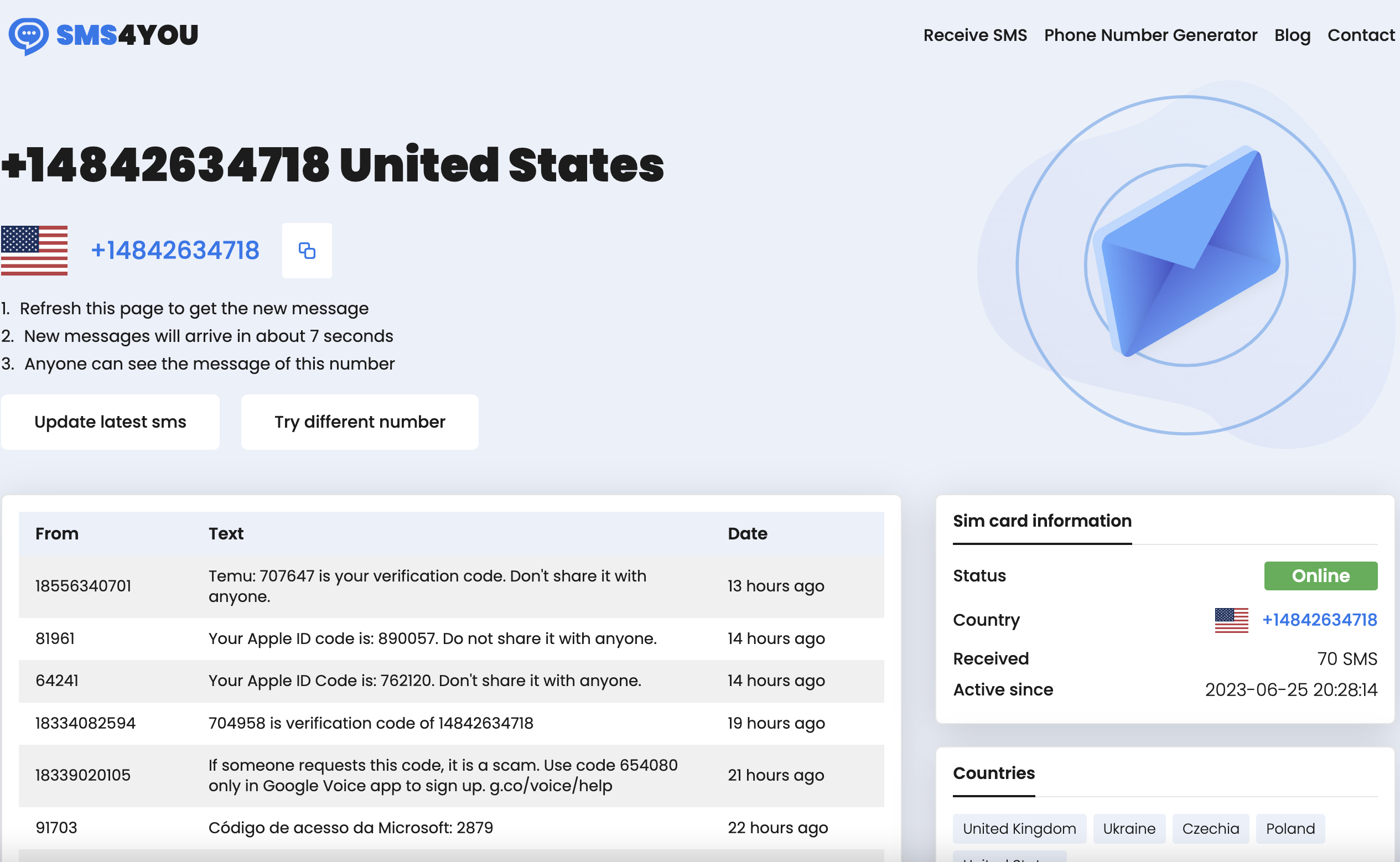Screen dimensions: 1400x862
Task: Click the 22 hours ago date cell
Action: click(777, 828)
